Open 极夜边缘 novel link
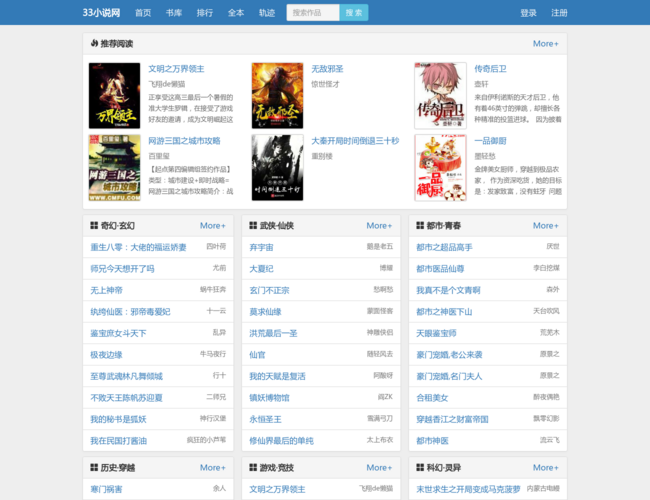650x500 pixels. pos(107,355)
